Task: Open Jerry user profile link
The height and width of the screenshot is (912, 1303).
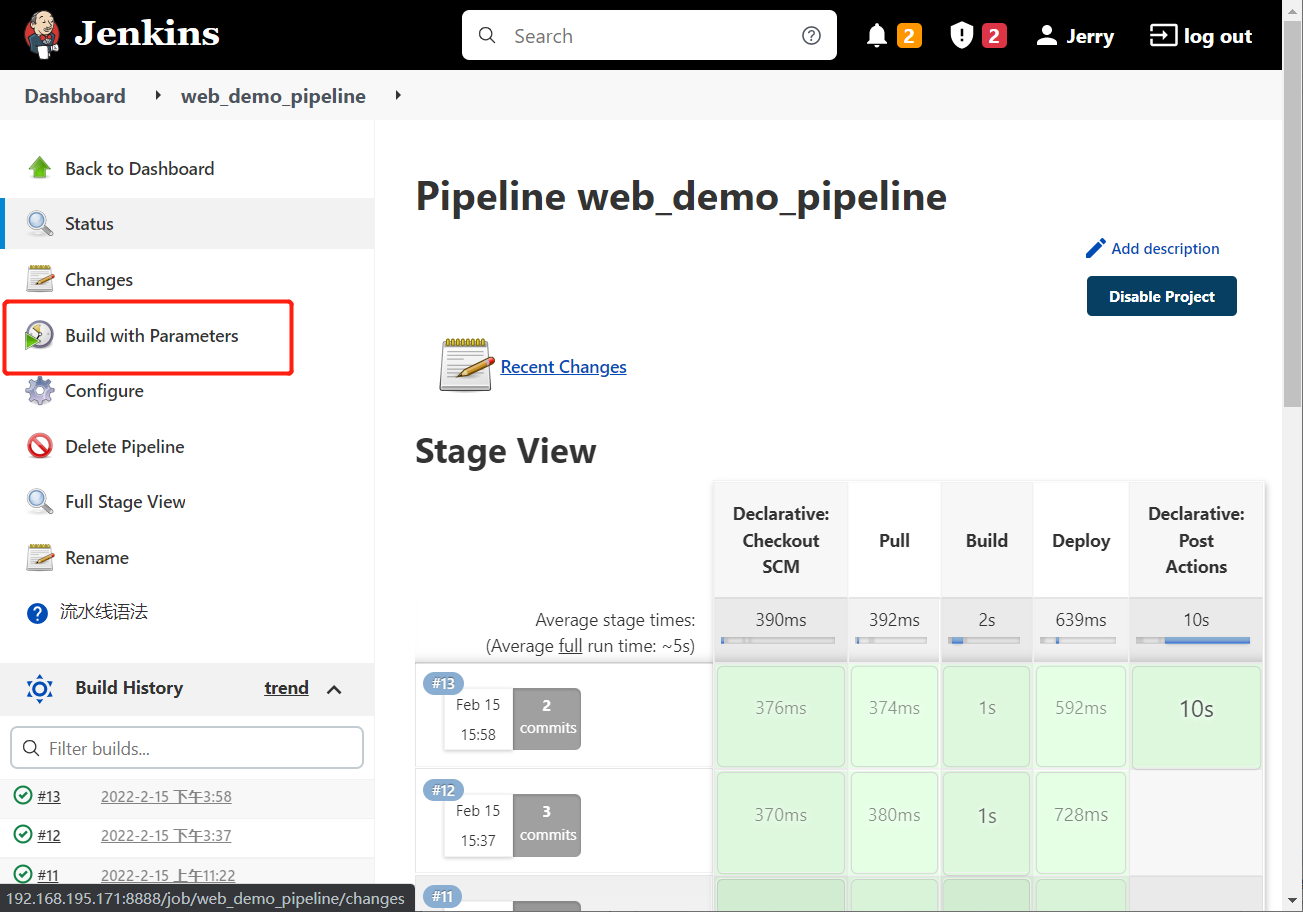Action: pyautogui.click(x=1089, y=36)
